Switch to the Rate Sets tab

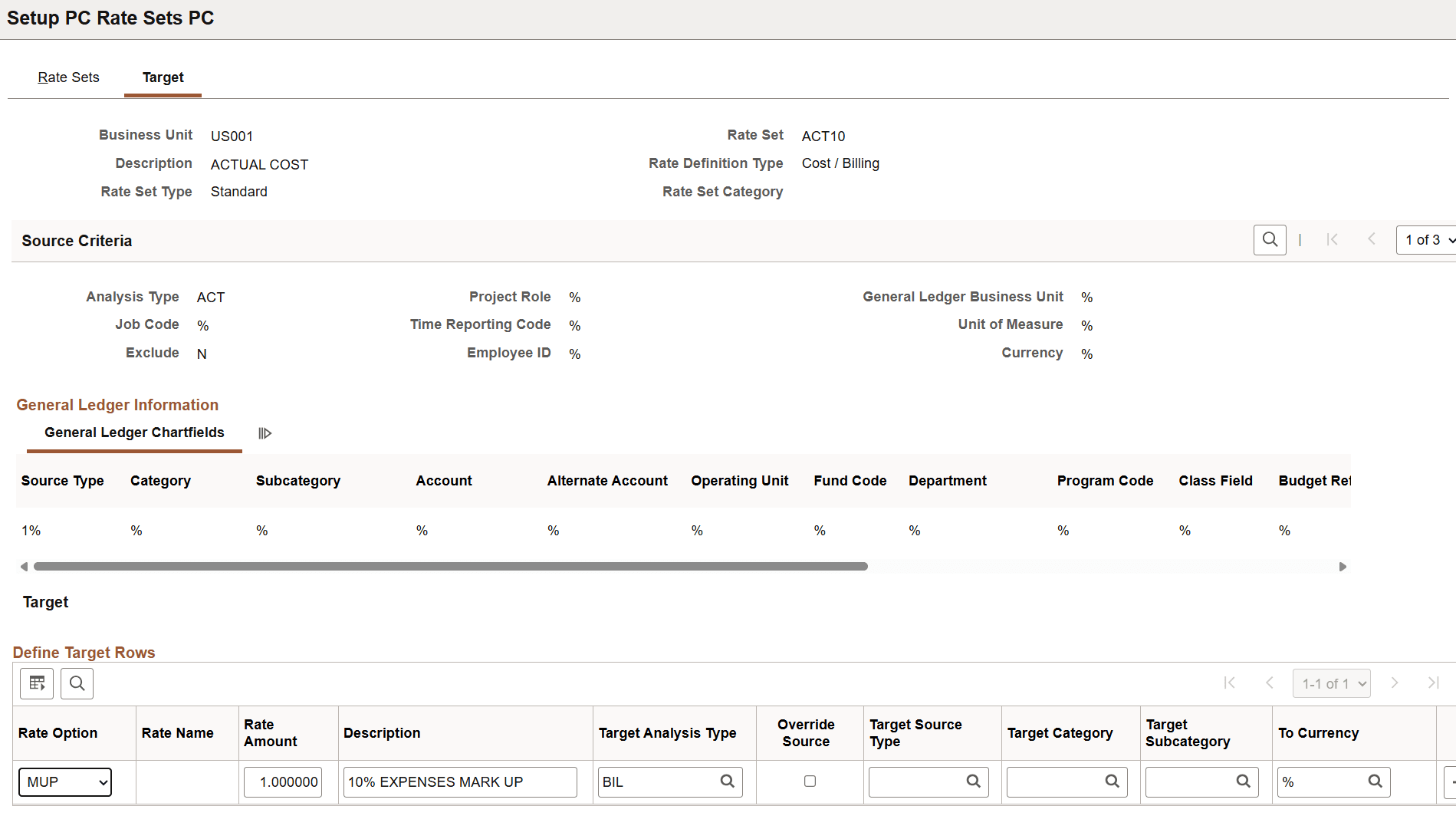[x=68, y=77]
